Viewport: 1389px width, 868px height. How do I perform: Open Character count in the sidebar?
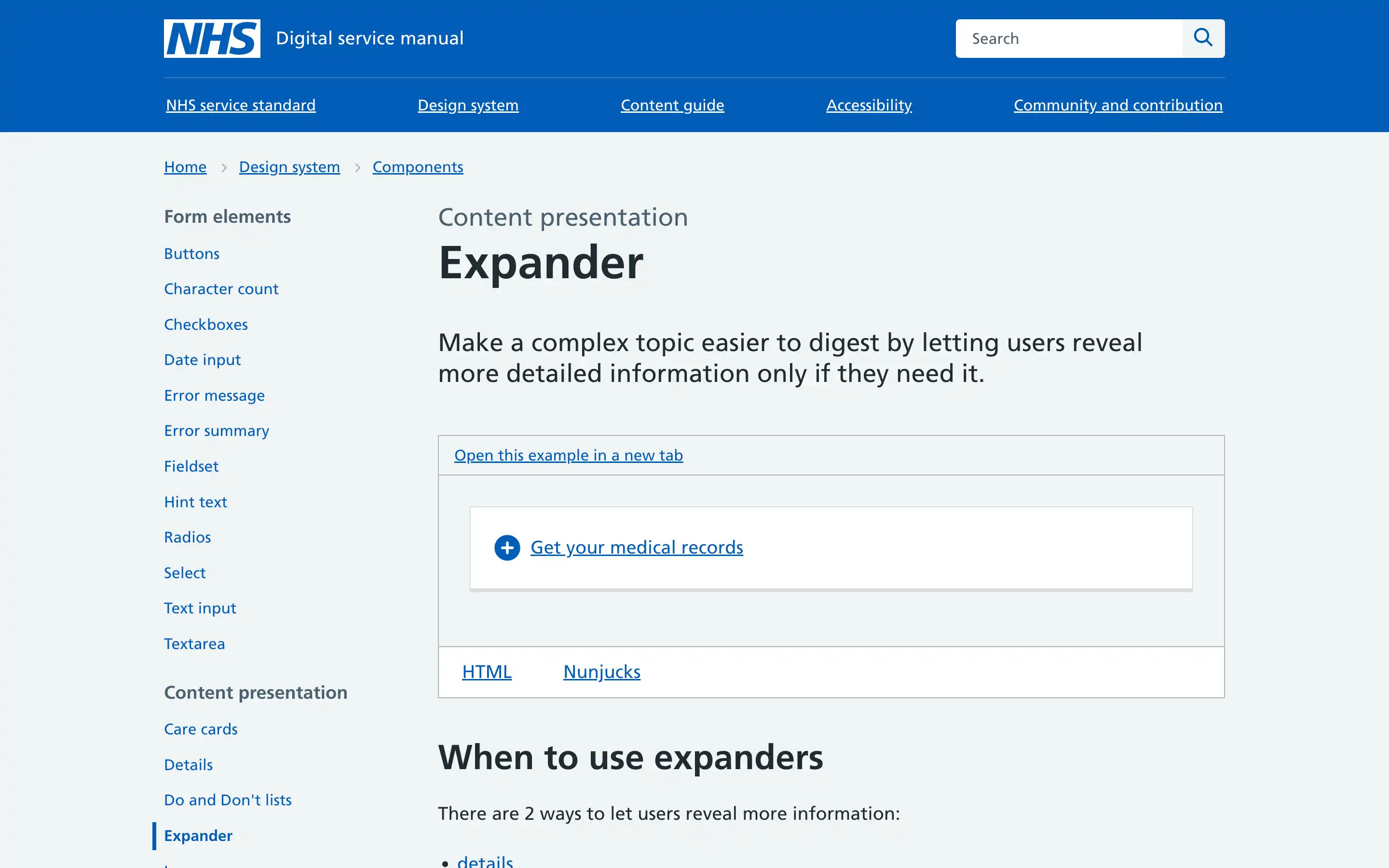pos(221,289)
